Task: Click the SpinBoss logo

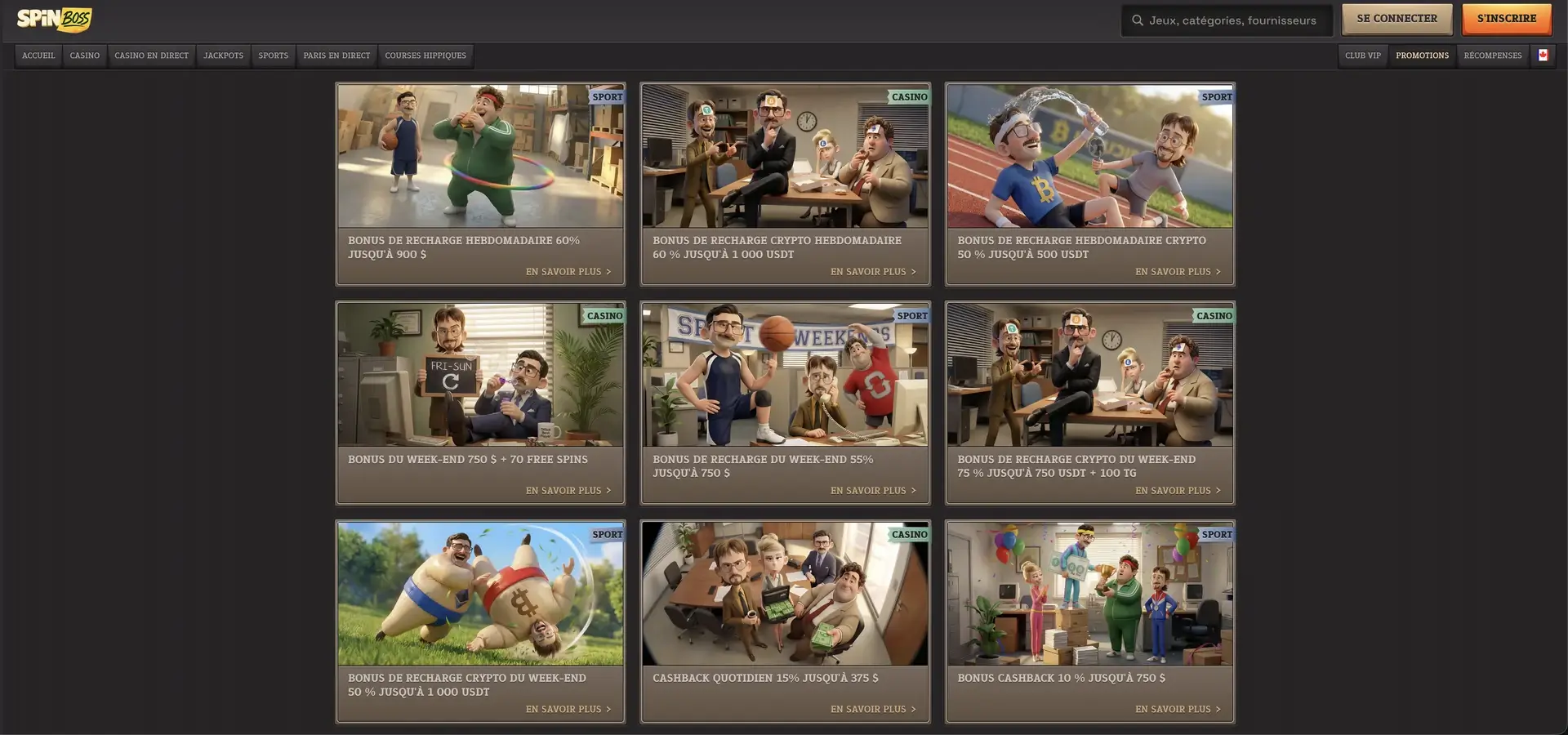Action: (x=55, y=20)
